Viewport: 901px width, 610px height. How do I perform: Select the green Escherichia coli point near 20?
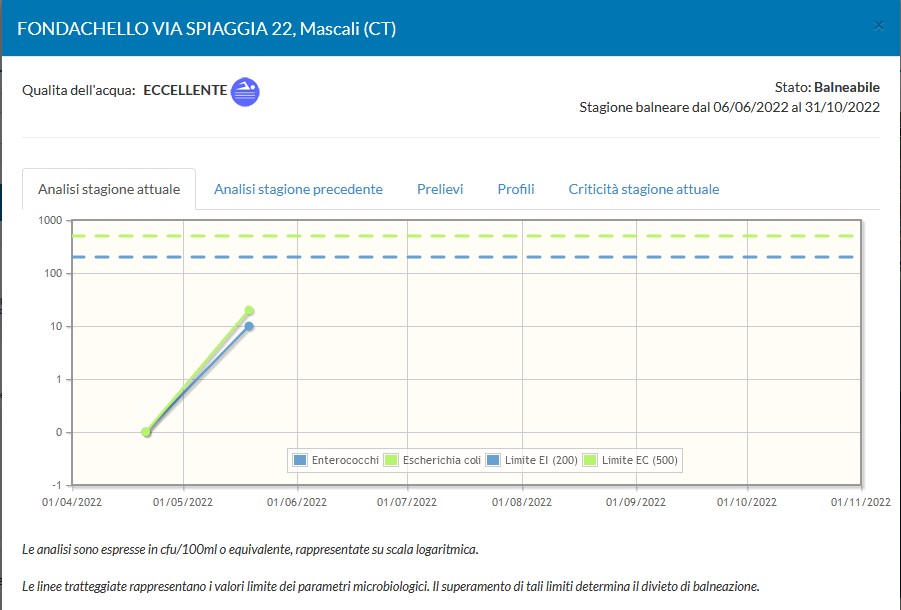[249, 311]
